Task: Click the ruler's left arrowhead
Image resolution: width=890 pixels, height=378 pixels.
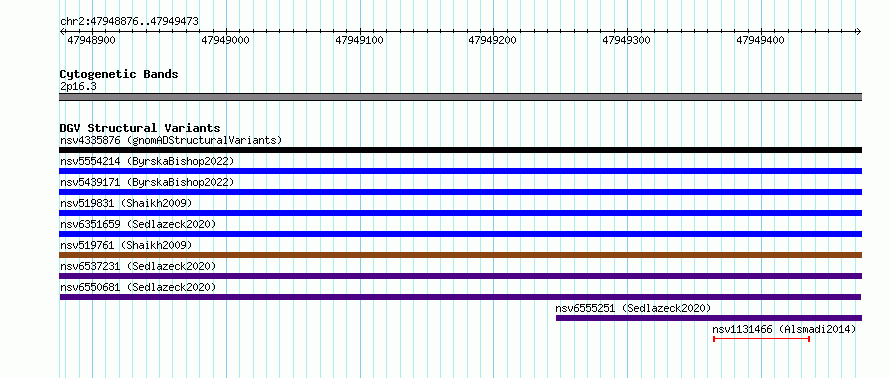Action: [x=62, y=32]
